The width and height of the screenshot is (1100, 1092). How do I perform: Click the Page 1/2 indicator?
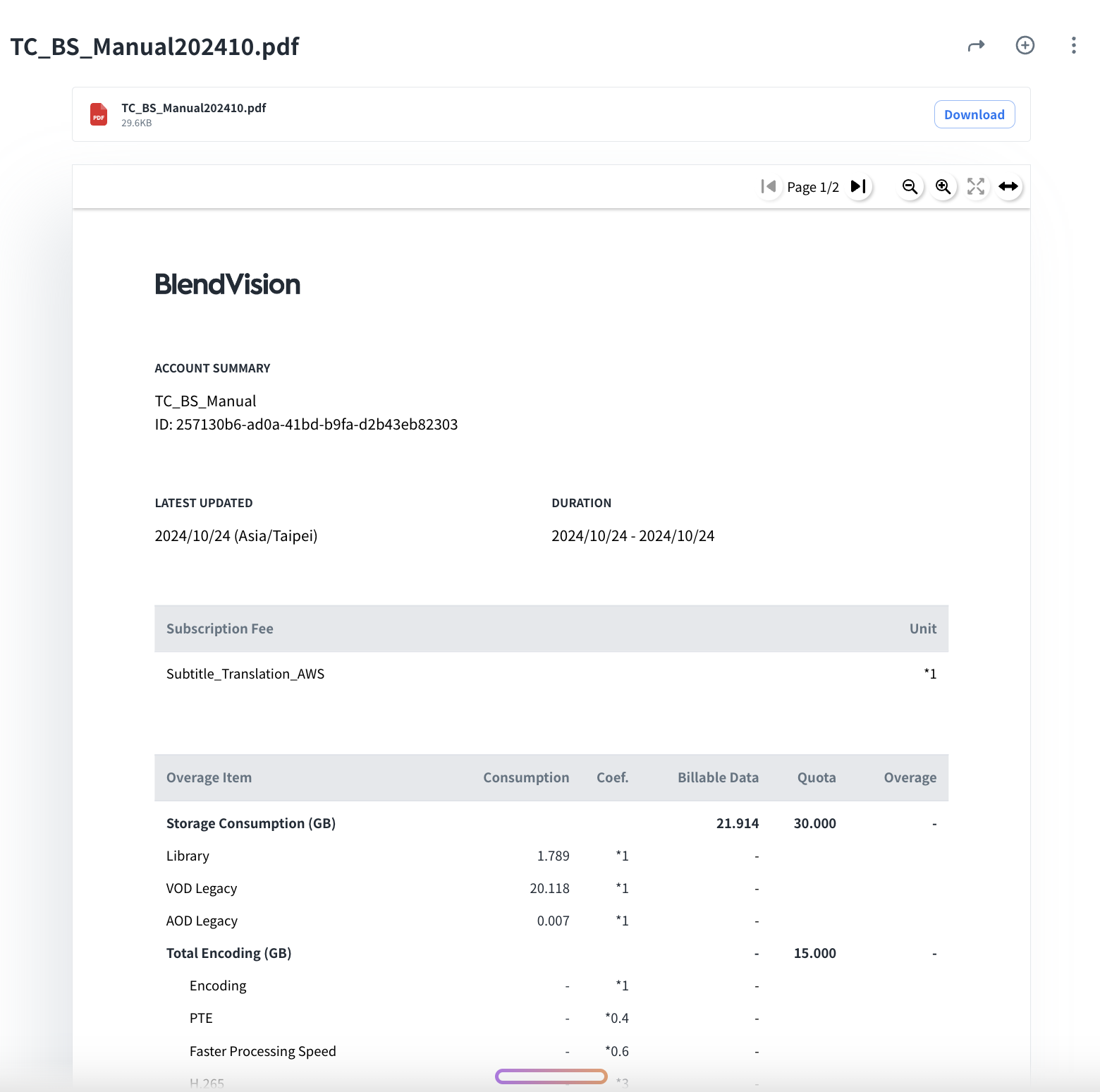(x=813, y=187)
